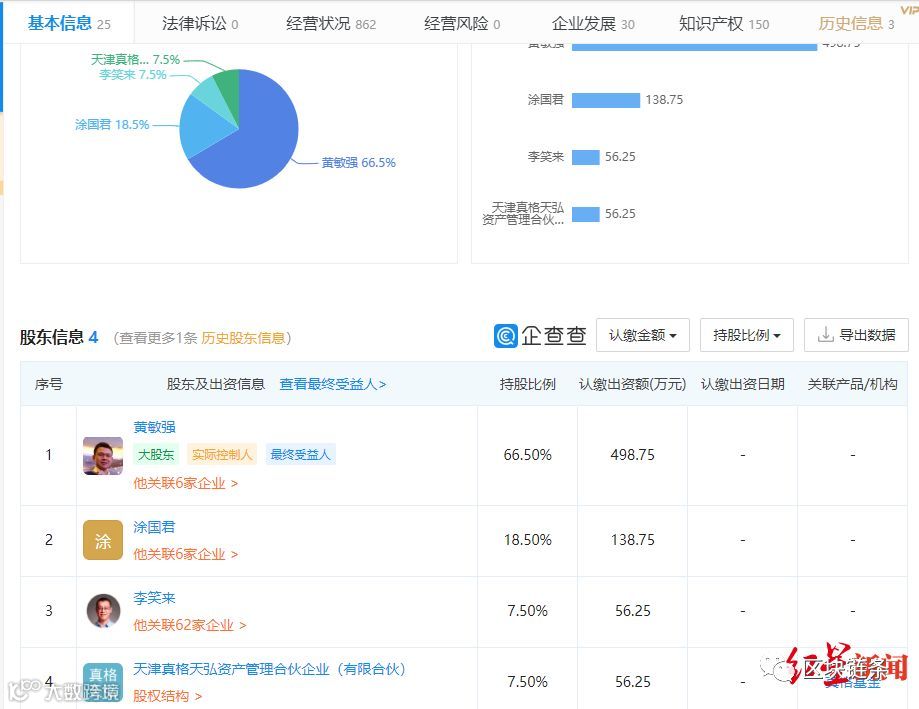Click the 18.50% cell

click(x=527, y=540)
